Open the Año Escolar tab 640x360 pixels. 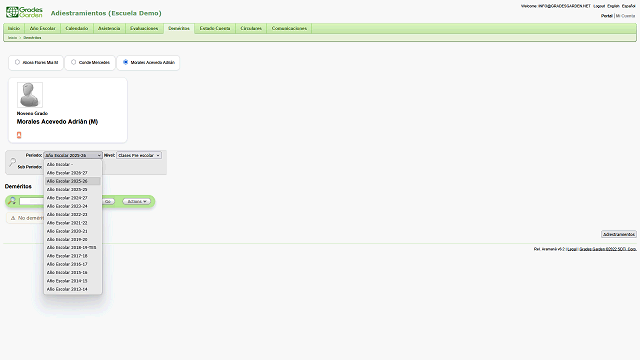point(42,28)
